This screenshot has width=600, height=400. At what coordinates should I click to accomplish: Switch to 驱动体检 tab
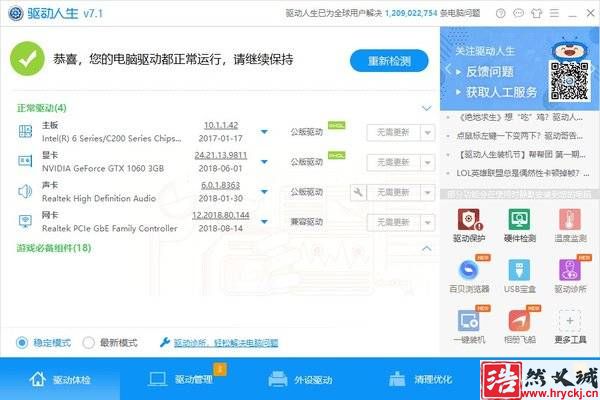point(60,379)
